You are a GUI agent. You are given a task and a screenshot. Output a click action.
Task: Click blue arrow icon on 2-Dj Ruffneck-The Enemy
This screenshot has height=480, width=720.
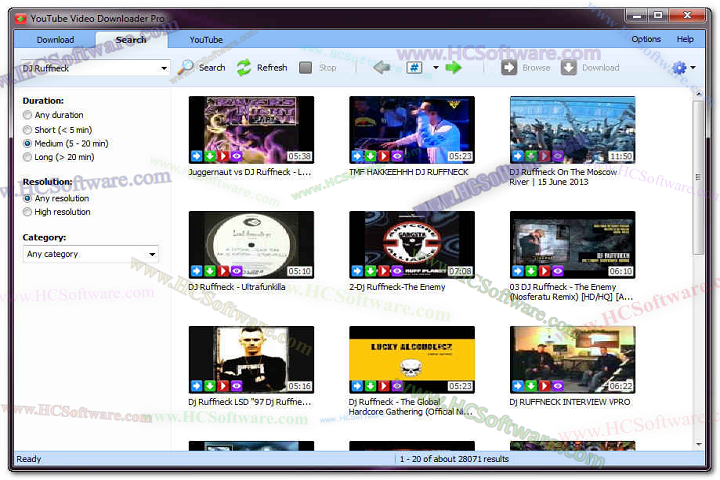(x=357, y=271)
